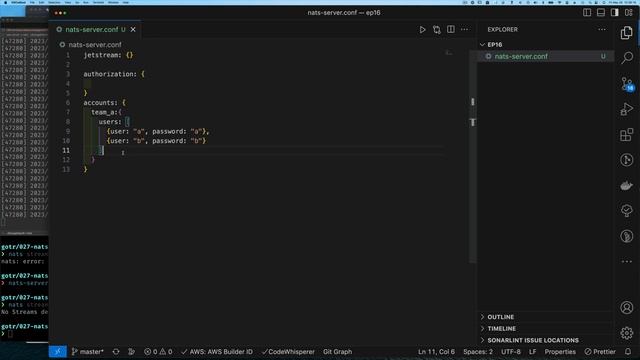Customize editor layout button
The height and width of the screenshot is (360, 640).
629,13
